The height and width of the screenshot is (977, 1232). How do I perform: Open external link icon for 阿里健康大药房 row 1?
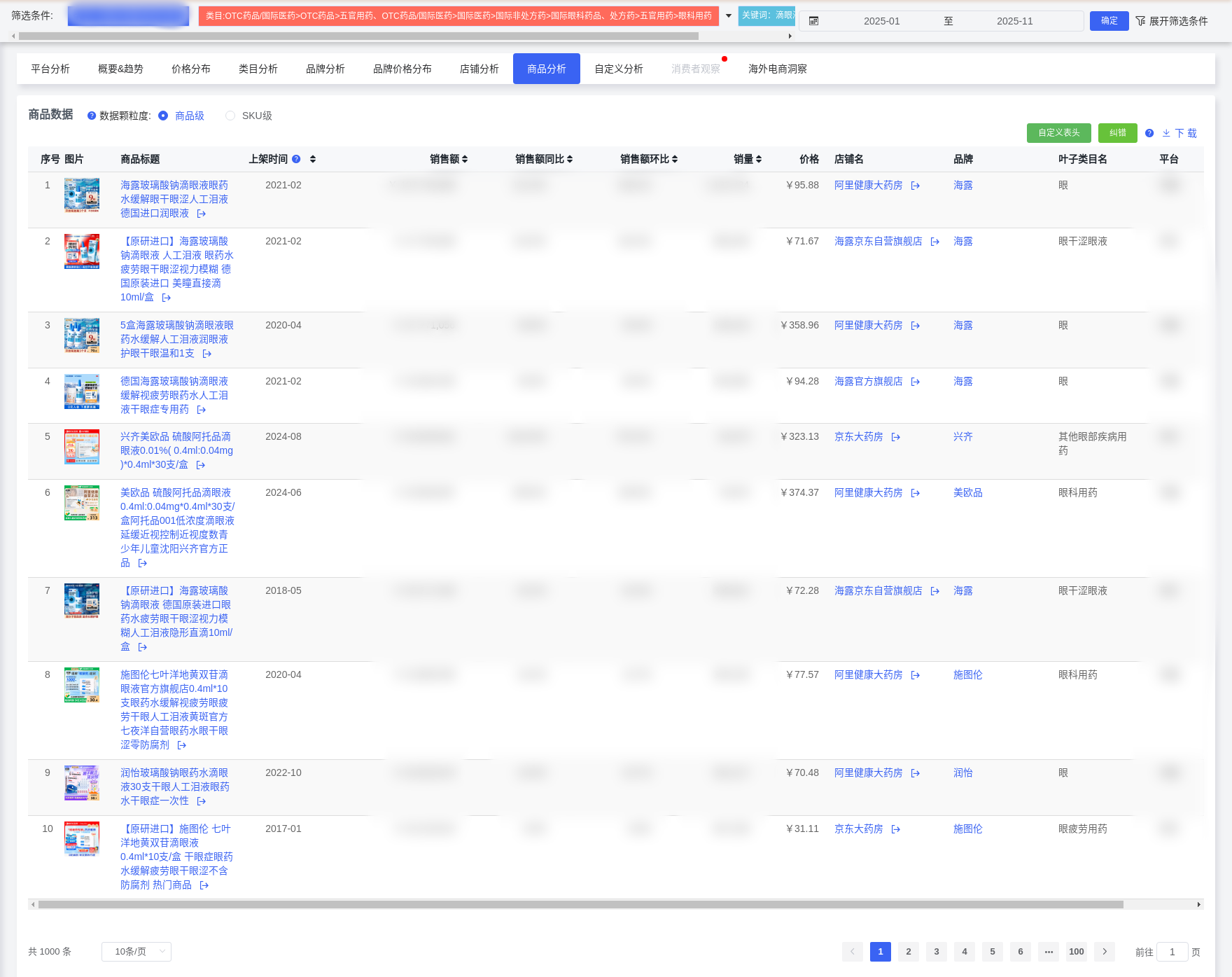coord(916,186)
